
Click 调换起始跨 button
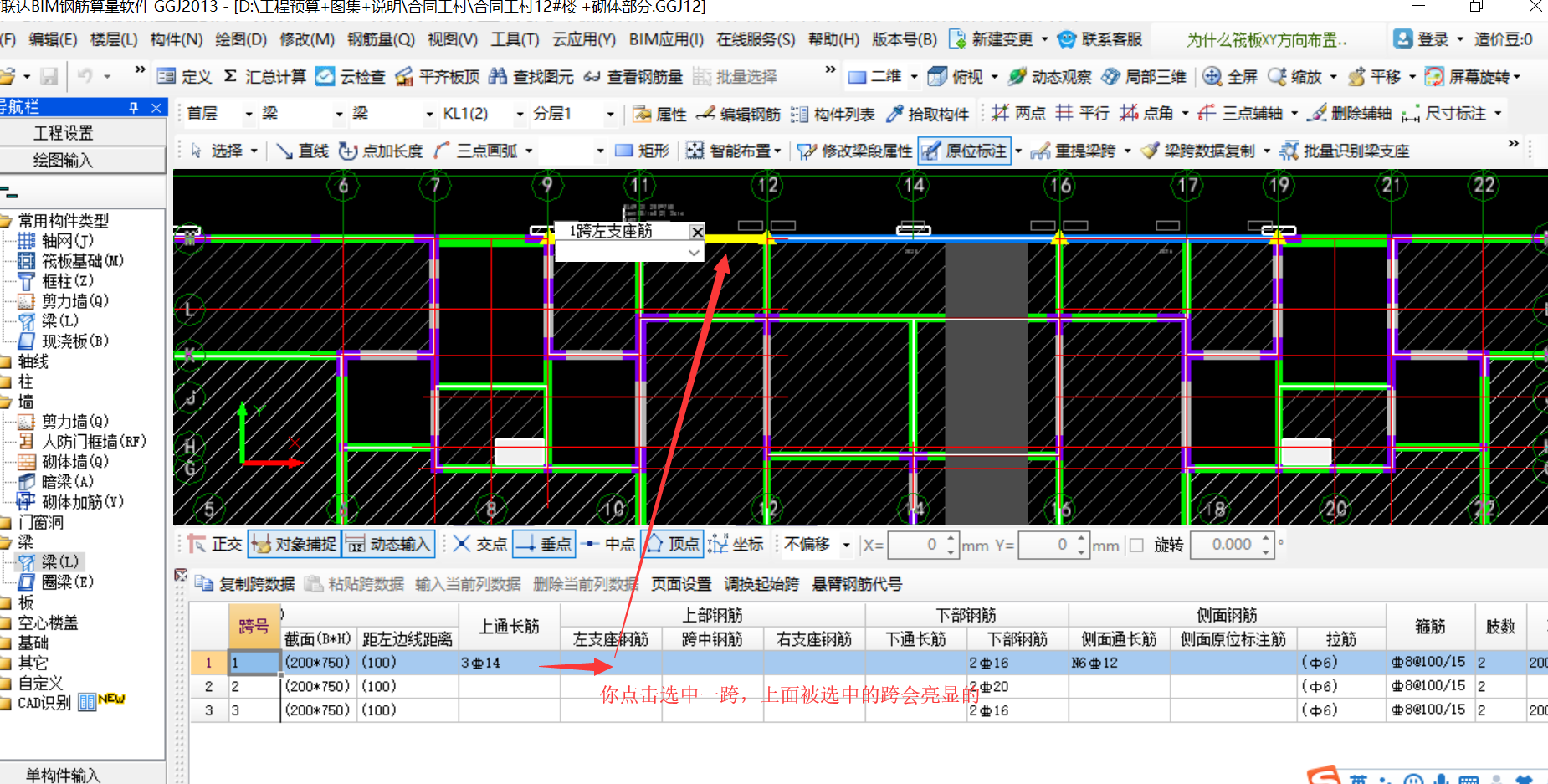point(761,584)
